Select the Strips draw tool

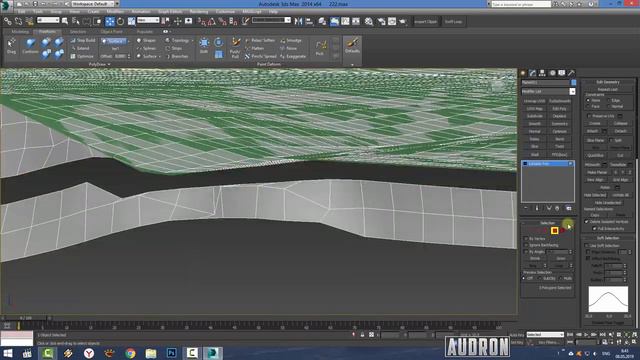tap(173, 48)
